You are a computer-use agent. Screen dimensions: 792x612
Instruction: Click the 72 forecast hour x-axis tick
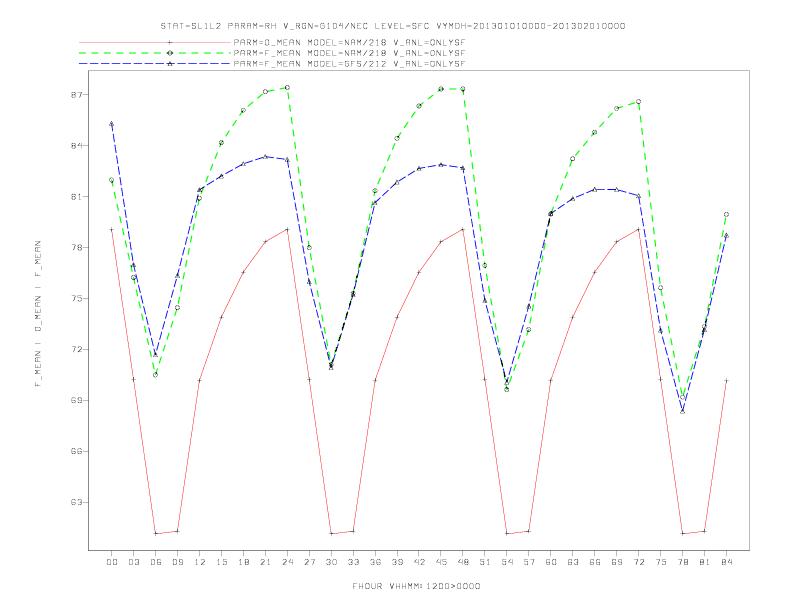639,562
